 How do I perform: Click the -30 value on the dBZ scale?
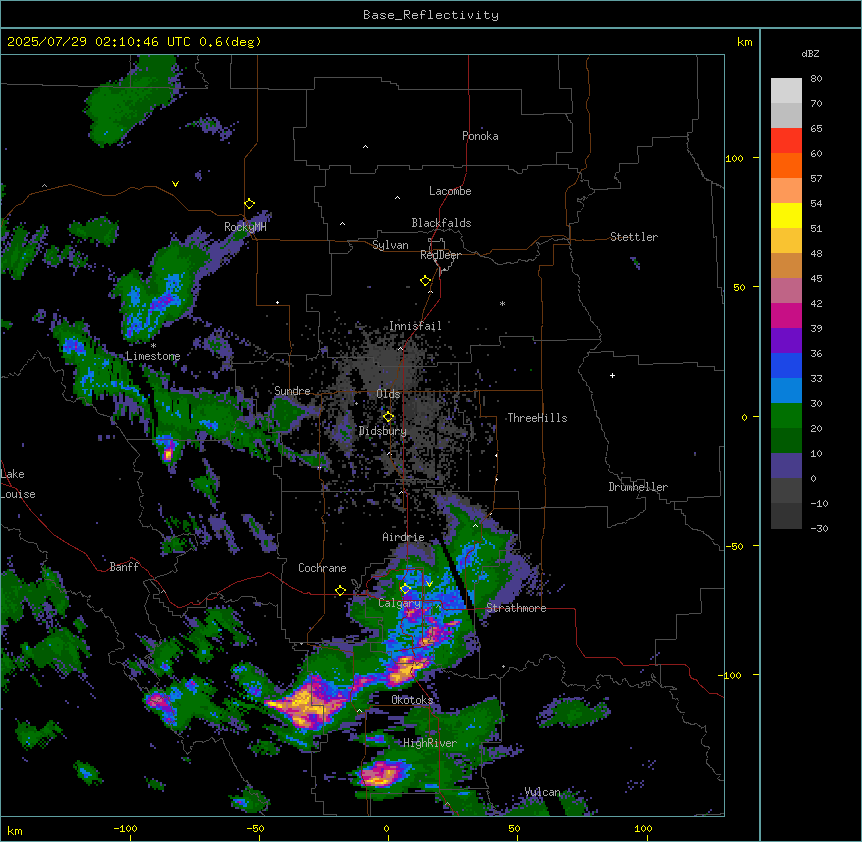click(819, 528)
